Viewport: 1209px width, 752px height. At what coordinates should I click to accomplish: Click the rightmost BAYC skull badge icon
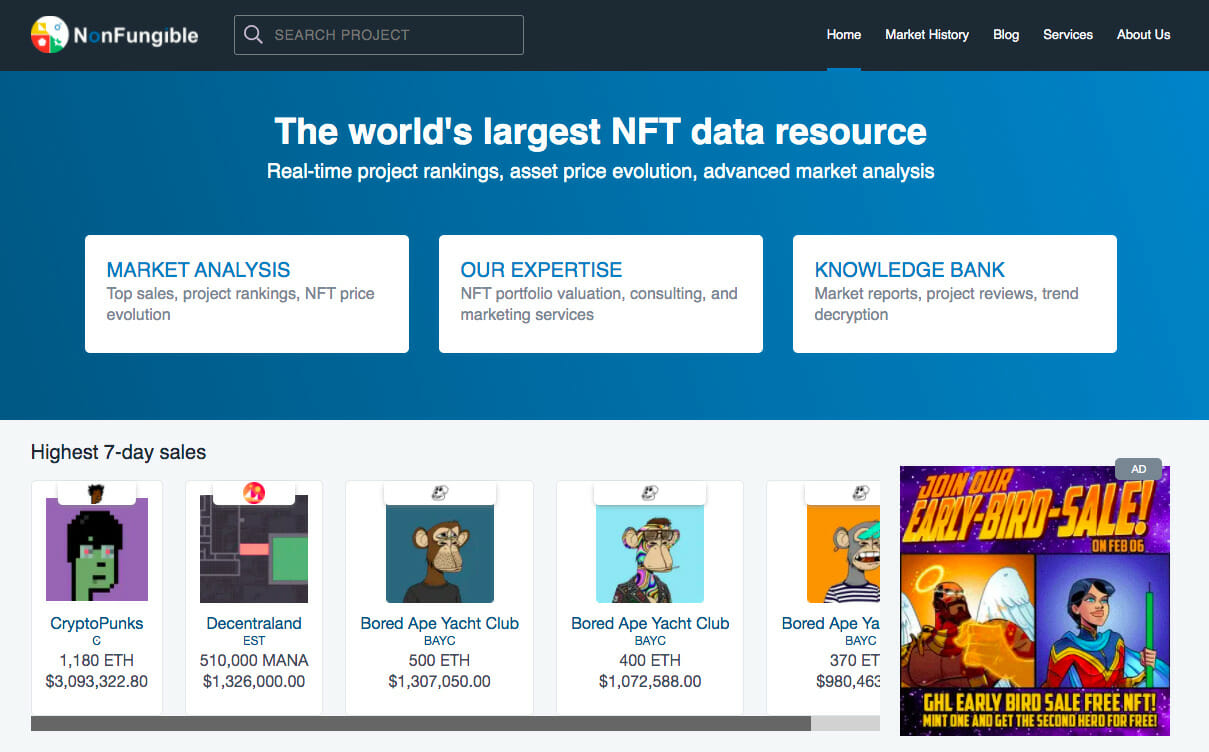[855, 489]
